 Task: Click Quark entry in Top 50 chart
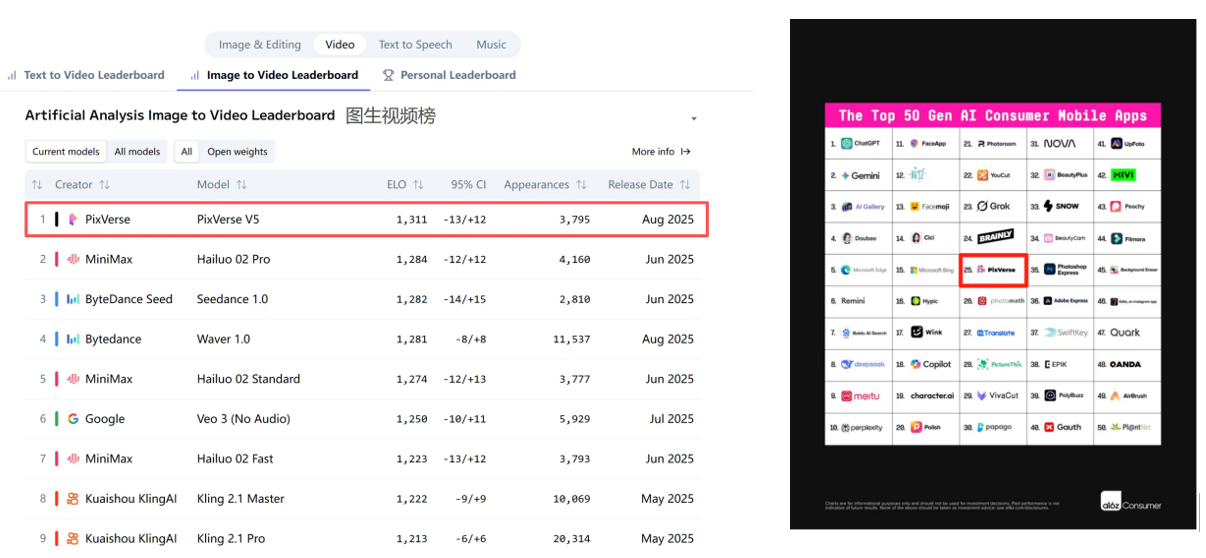coord(1124,333)
